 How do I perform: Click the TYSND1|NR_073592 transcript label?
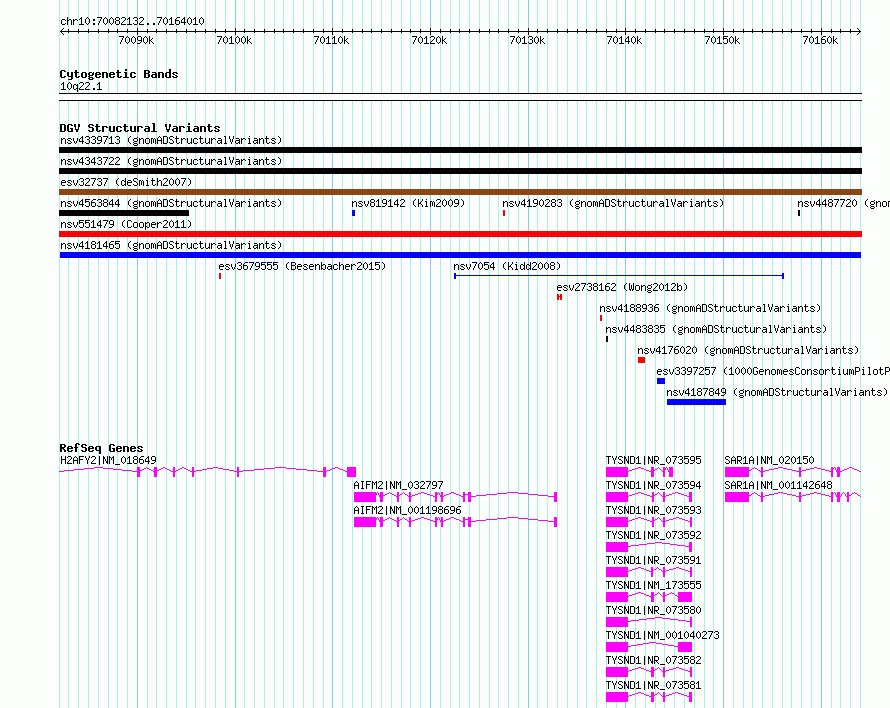click(x=653, y=535)
